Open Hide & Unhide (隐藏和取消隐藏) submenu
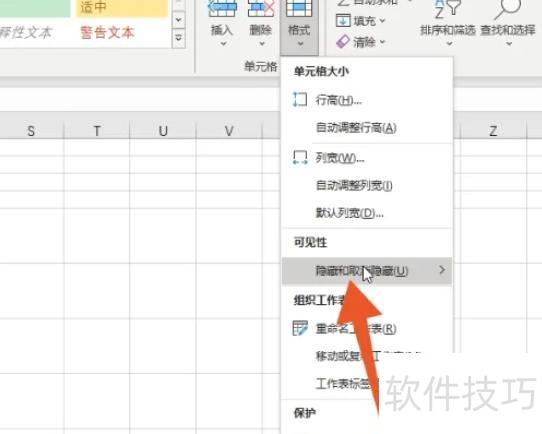The width and height of the screenshot is (542, 434). tap(367, 271)
